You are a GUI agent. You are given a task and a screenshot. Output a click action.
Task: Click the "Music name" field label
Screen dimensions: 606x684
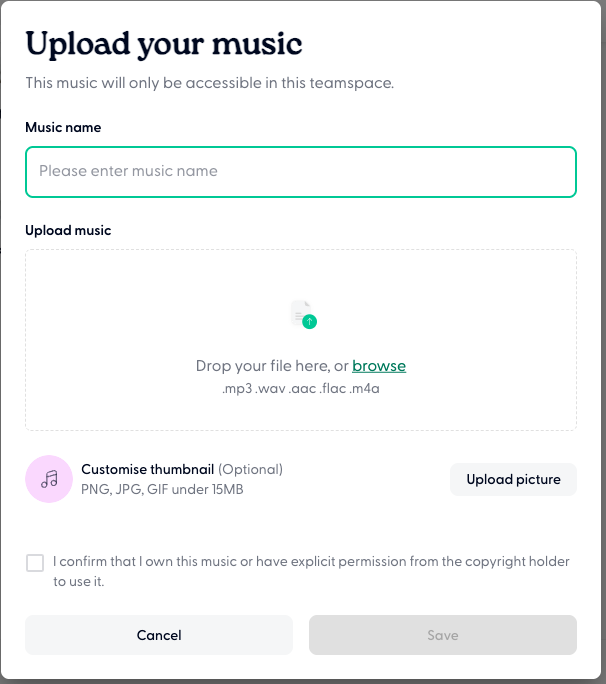click(63, 128)
